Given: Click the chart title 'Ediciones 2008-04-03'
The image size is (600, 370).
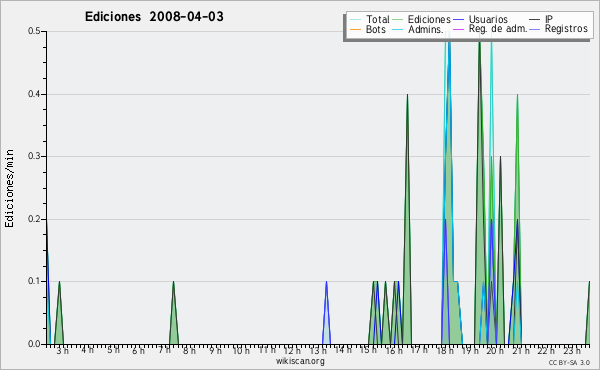Looking at the screenshot, I should [x=154, y=17].
